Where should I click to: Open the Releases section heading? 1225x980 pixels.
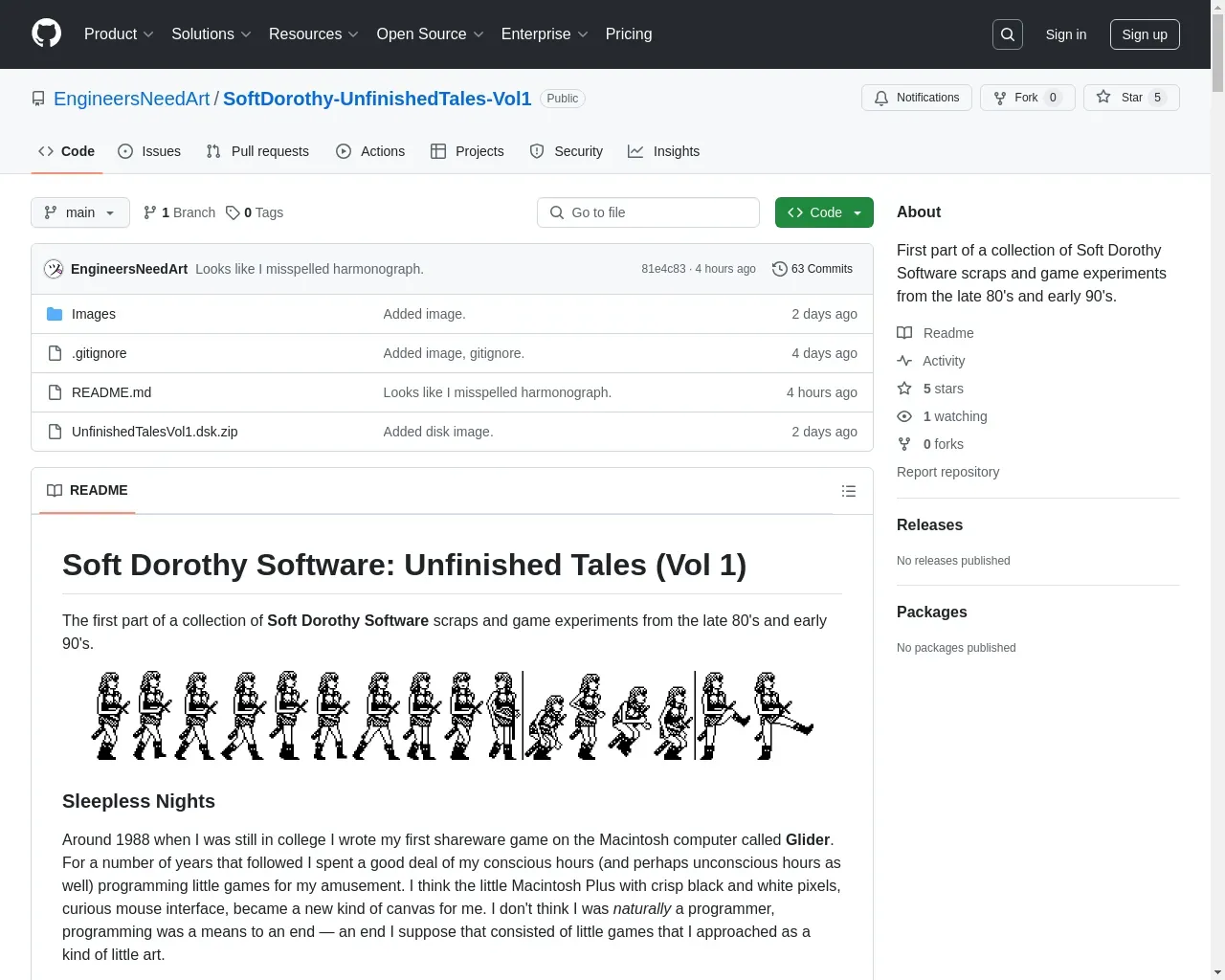(x=929, y=524)
